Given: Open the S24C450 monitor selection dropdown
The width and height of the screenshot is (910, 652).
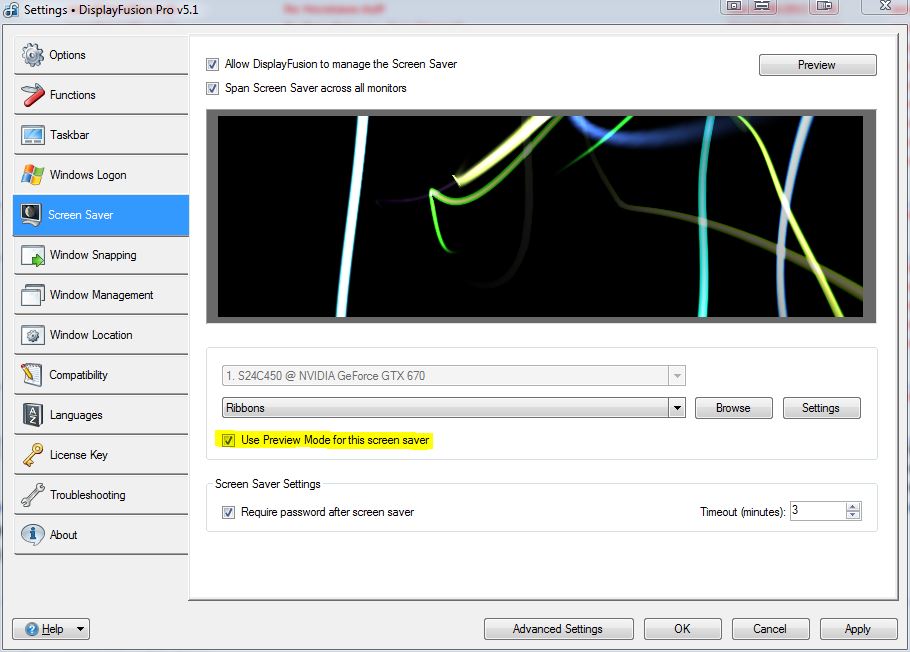Looking at the screenshot, I should tap(677, 376).
